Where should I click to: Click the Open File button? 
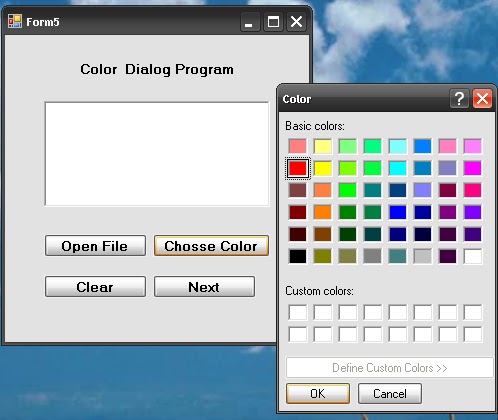click(x=95, y=246)
